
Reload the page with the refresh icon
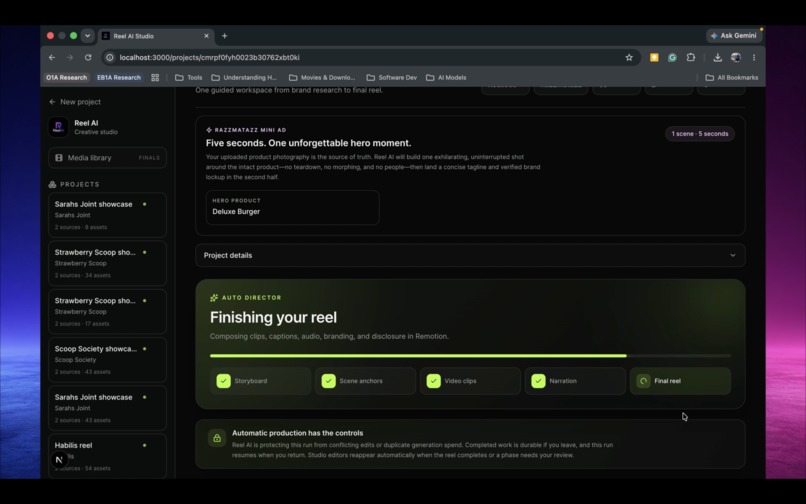[88, 58]
